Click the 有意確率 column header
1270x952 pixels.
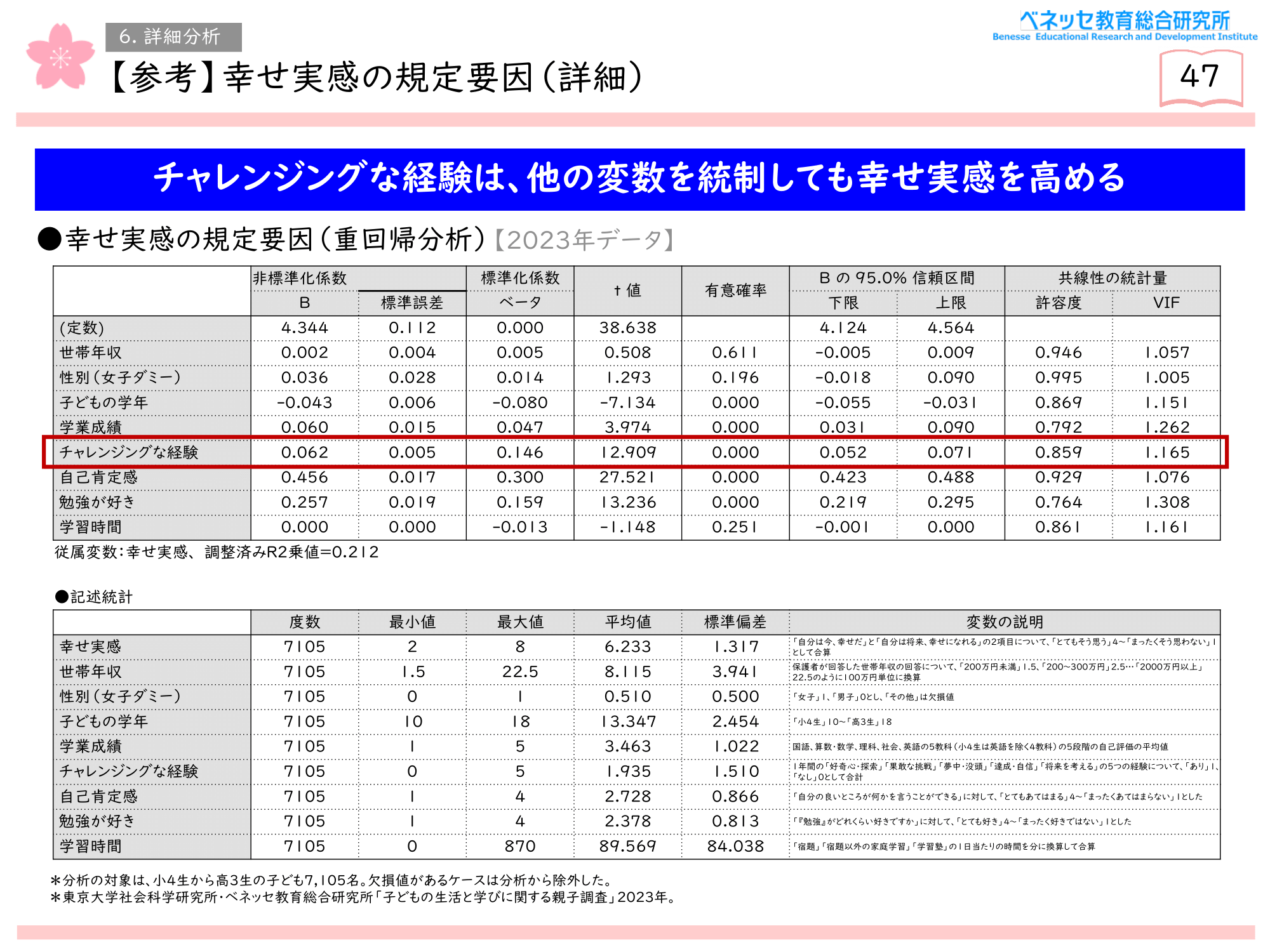735,290
